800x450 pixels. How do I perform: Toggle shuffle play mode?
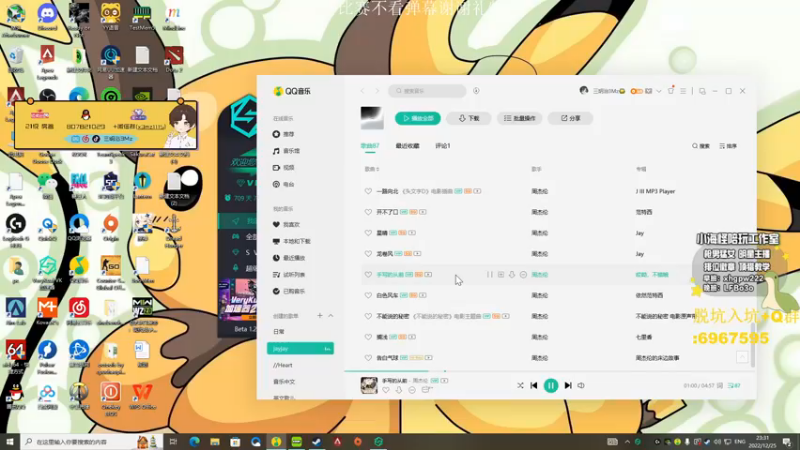[520, 386]
